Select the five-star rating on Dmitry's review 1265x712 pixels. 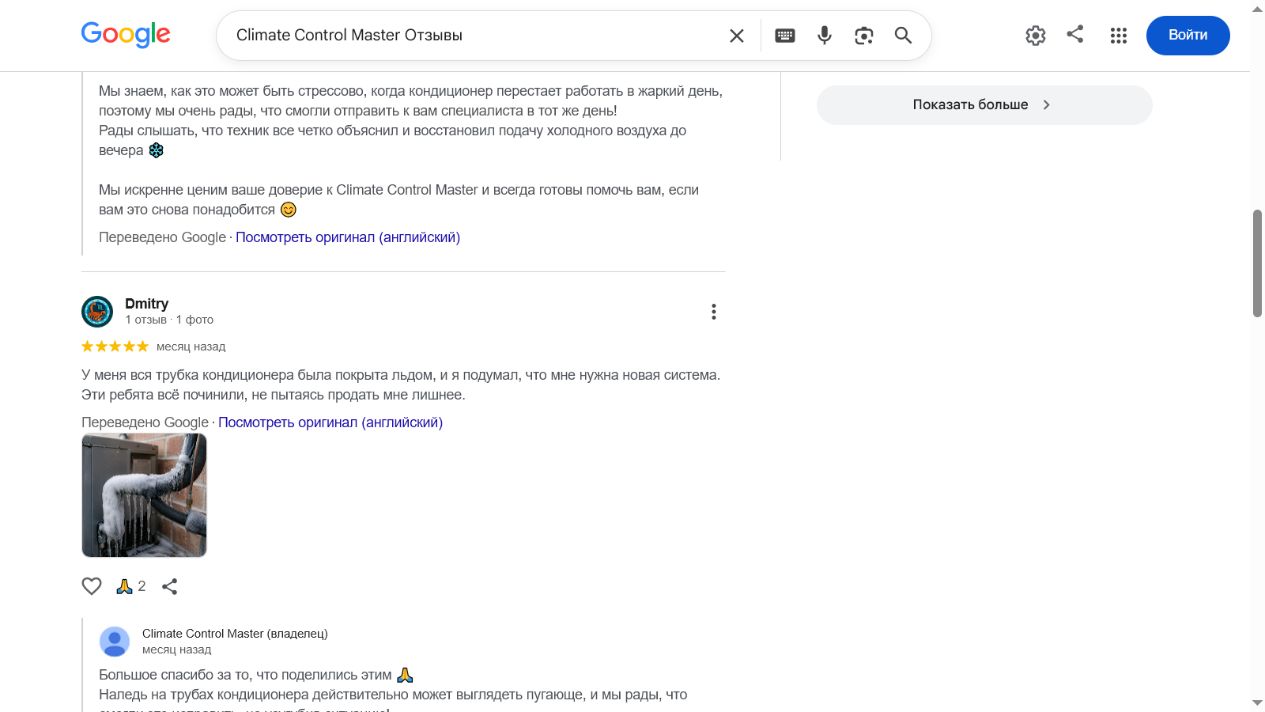(115, 346)
